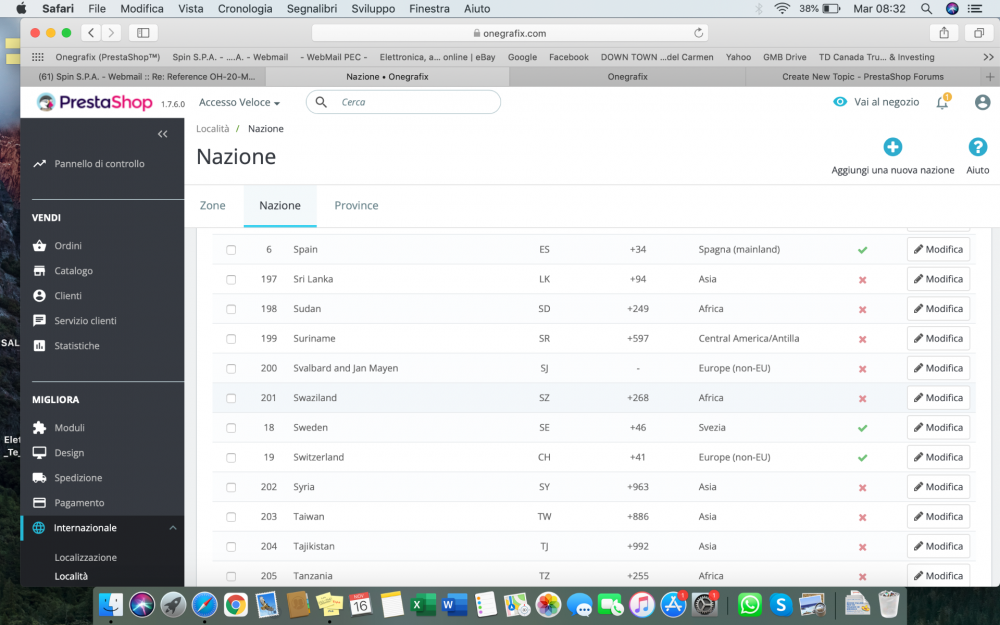Toggle Spain enabled status checkmark
The height and width of the screenshot is (625, 1000).
tap(862, 250)
